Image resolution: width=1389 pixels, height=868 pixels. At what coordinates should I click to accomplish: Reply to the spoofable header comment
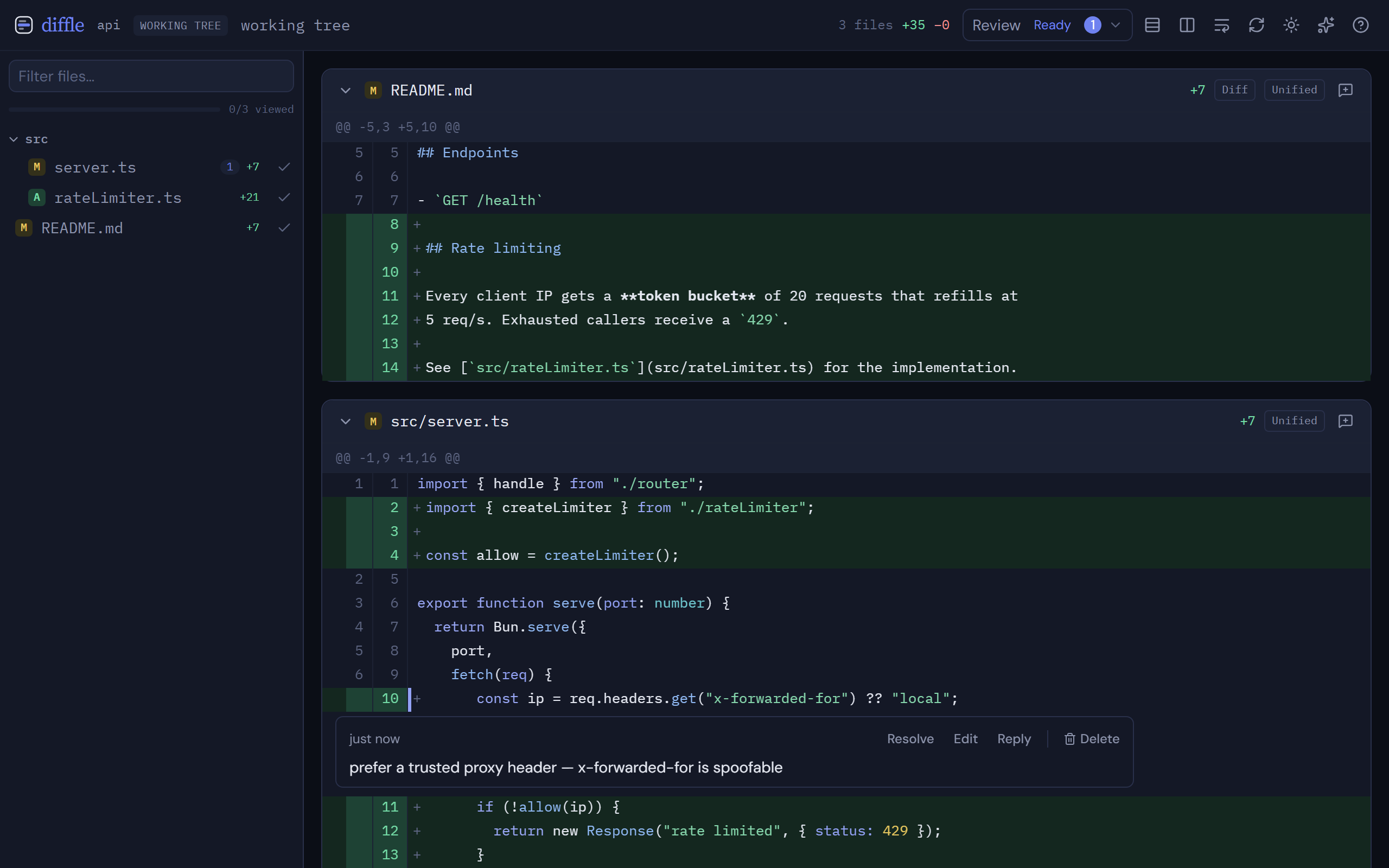(1014, 739)
